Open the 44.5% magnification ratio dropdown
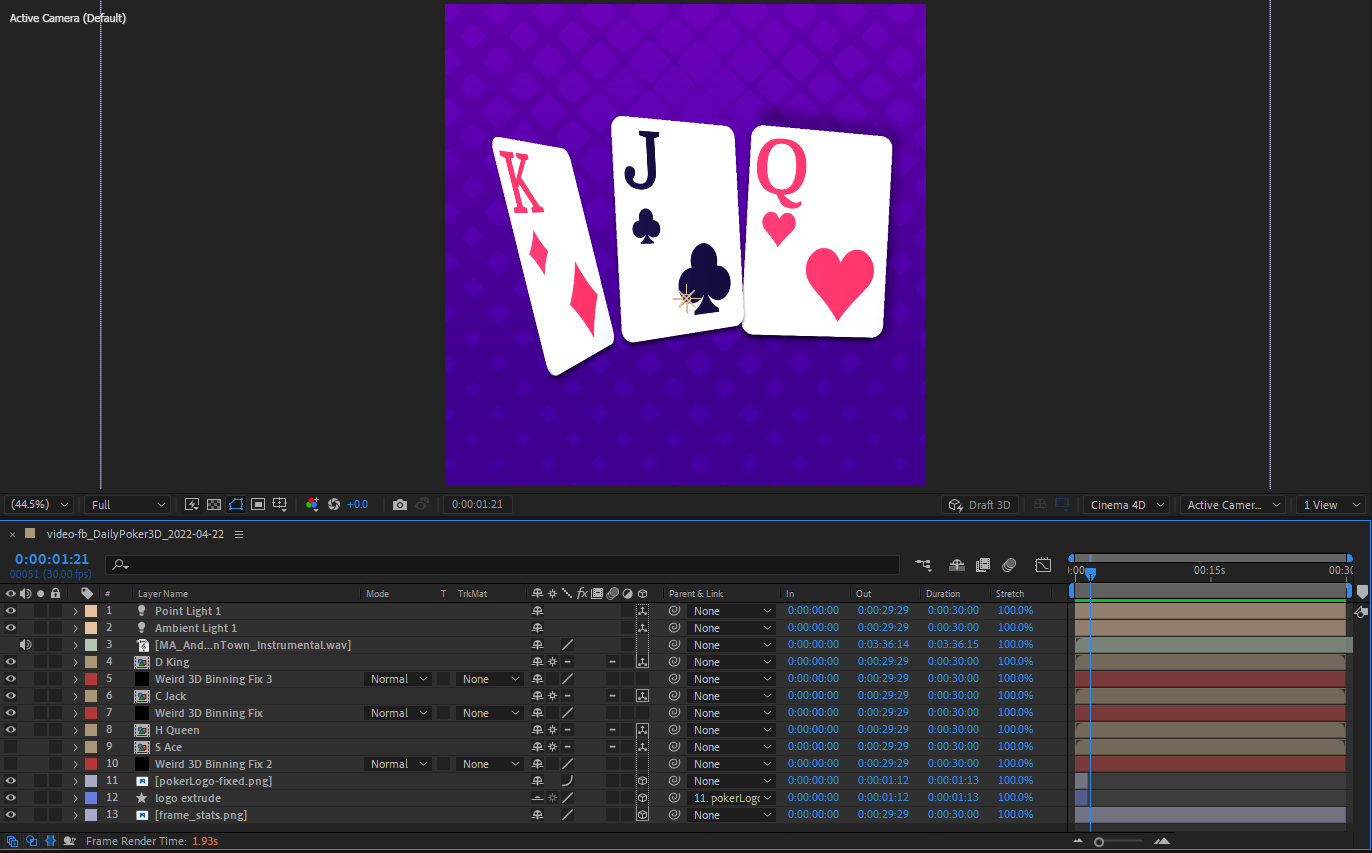 pos(38,504)
